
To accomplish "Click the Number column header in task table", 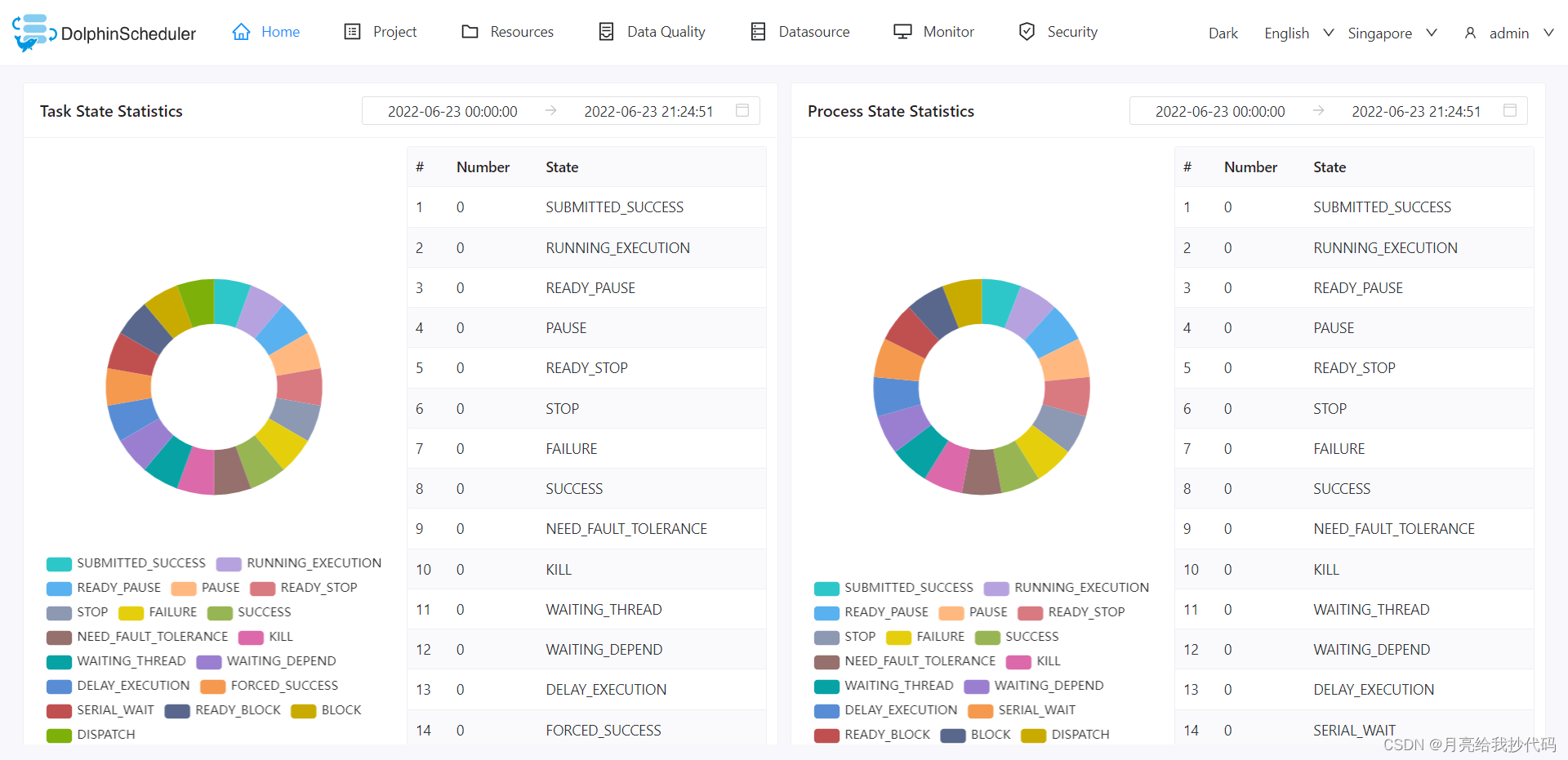I will click(x=483, y=167).
